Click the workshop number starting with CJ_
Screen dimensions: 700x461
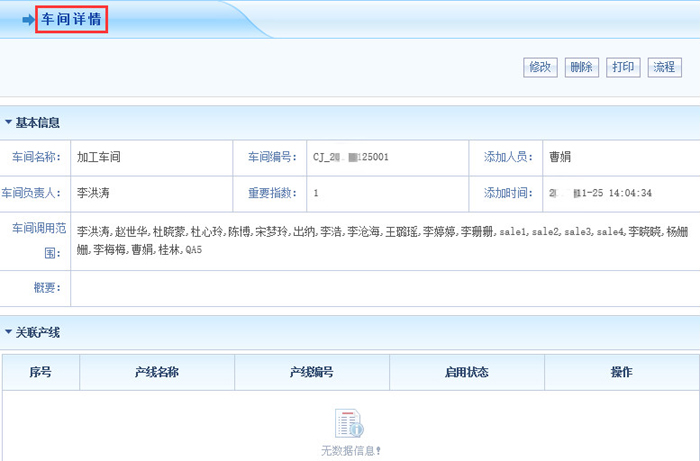[351, 157]
